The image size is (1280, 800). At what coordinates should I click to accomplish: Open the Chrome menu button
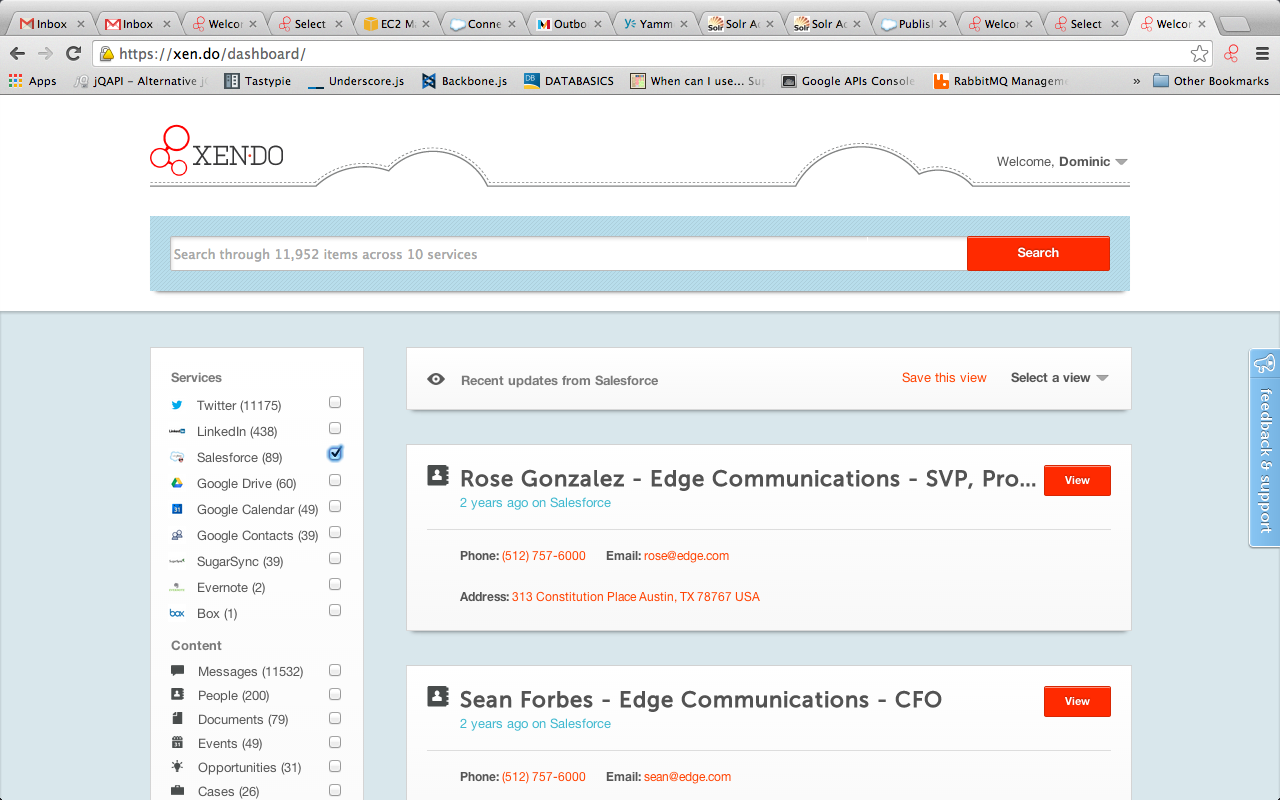point(1261,54)
